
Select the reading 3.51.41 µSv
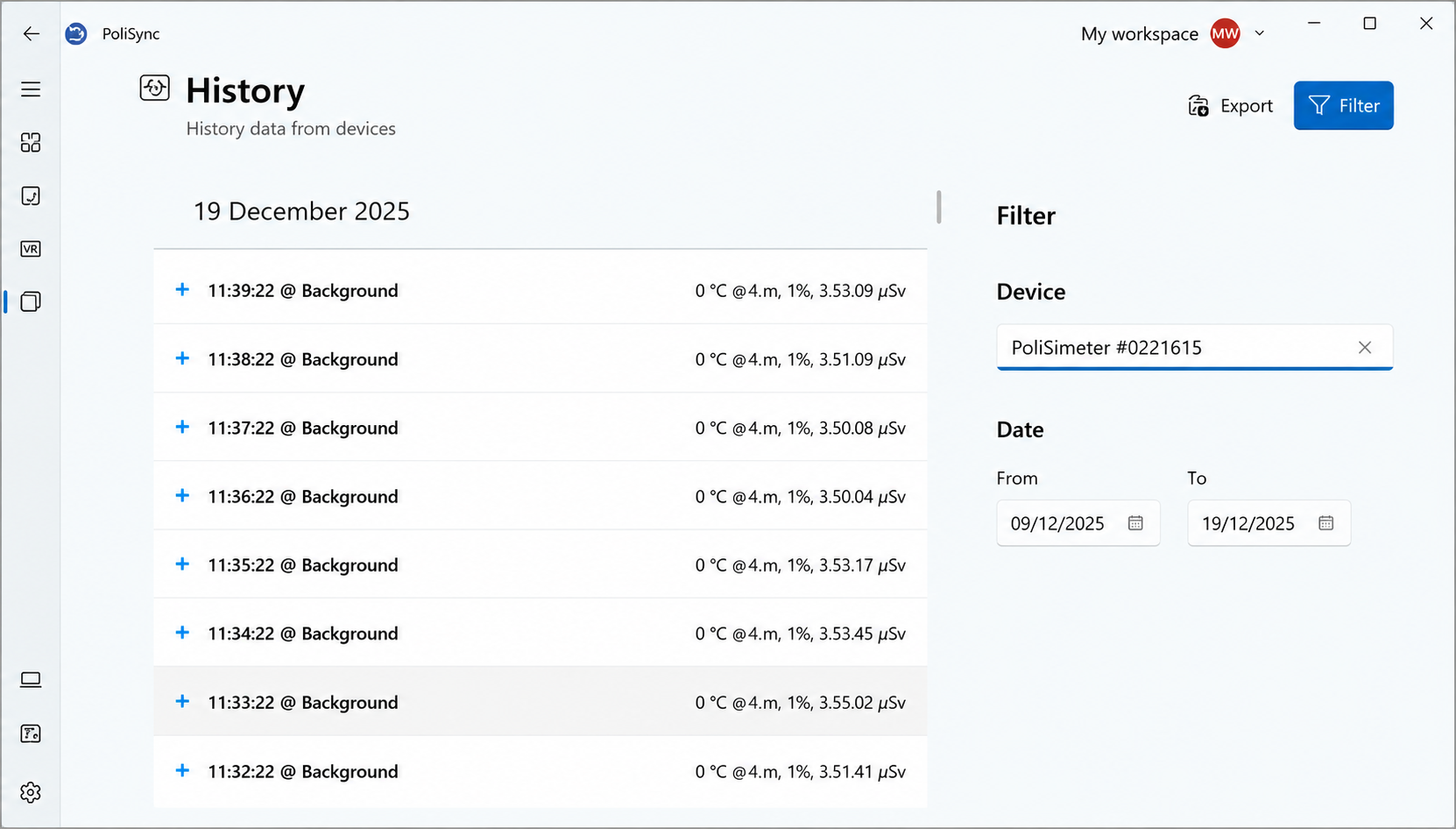862,772
